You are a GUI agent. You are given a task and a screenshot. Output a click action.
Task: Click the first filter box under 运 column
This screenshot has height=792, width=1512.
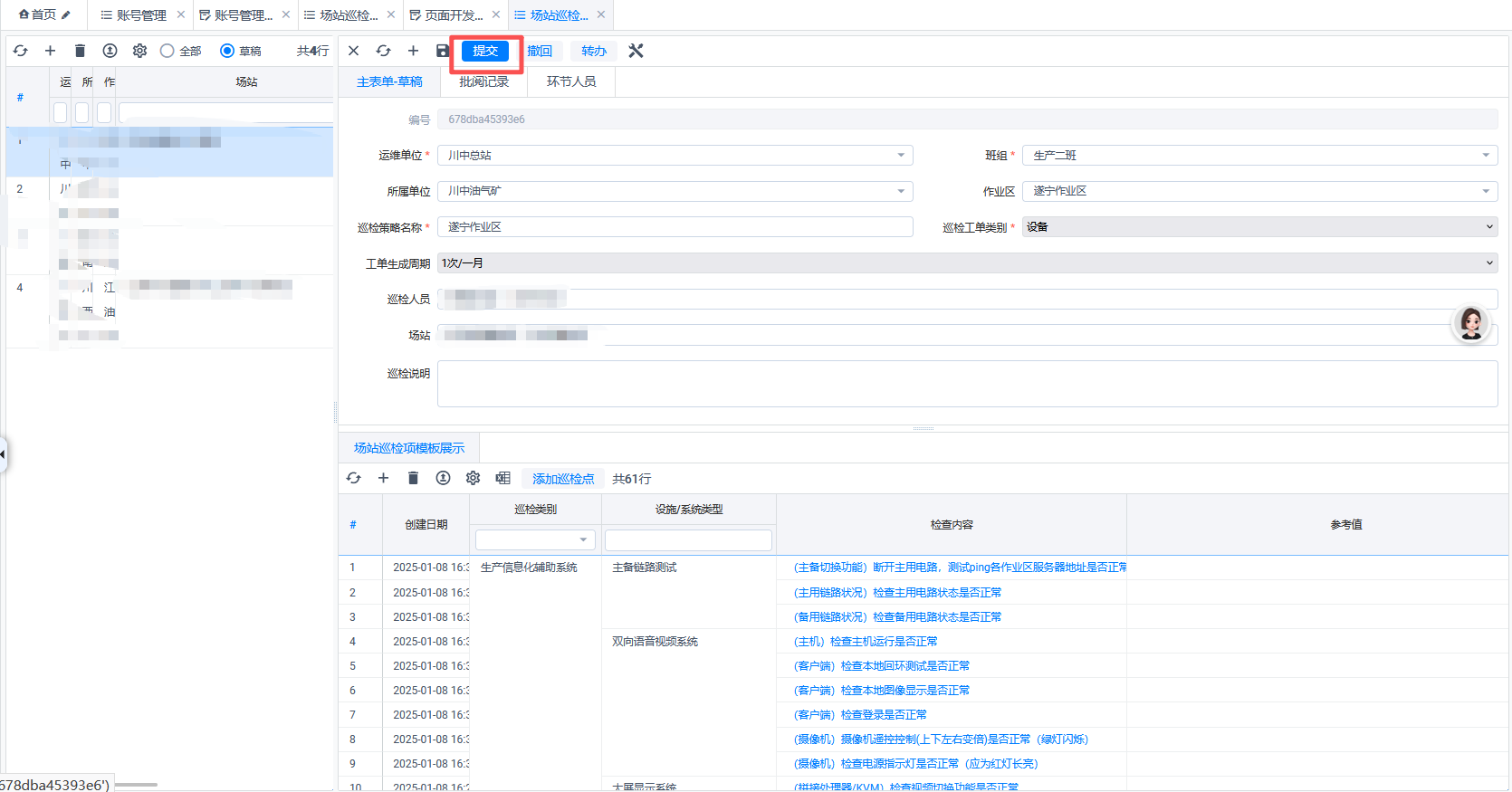[x=61, y=112]
